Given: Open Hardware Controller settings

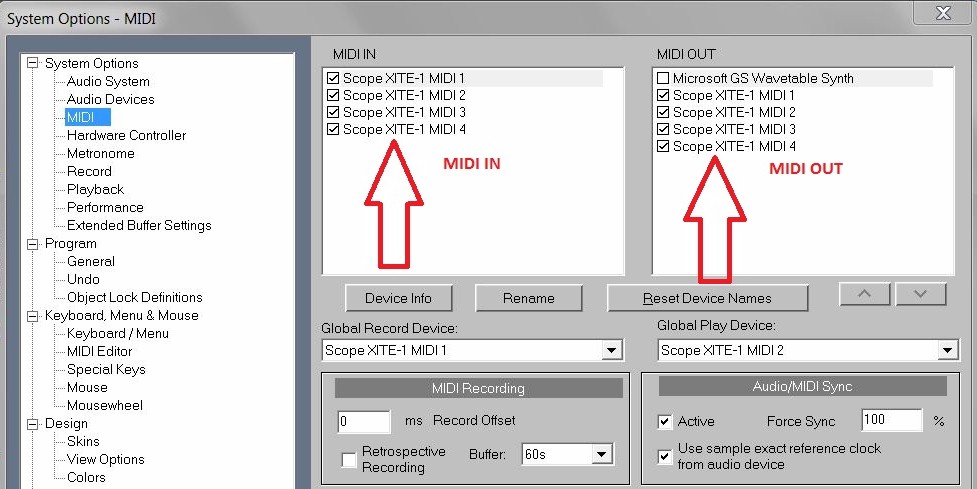Looking at the screenshot, I should (126, 135).
